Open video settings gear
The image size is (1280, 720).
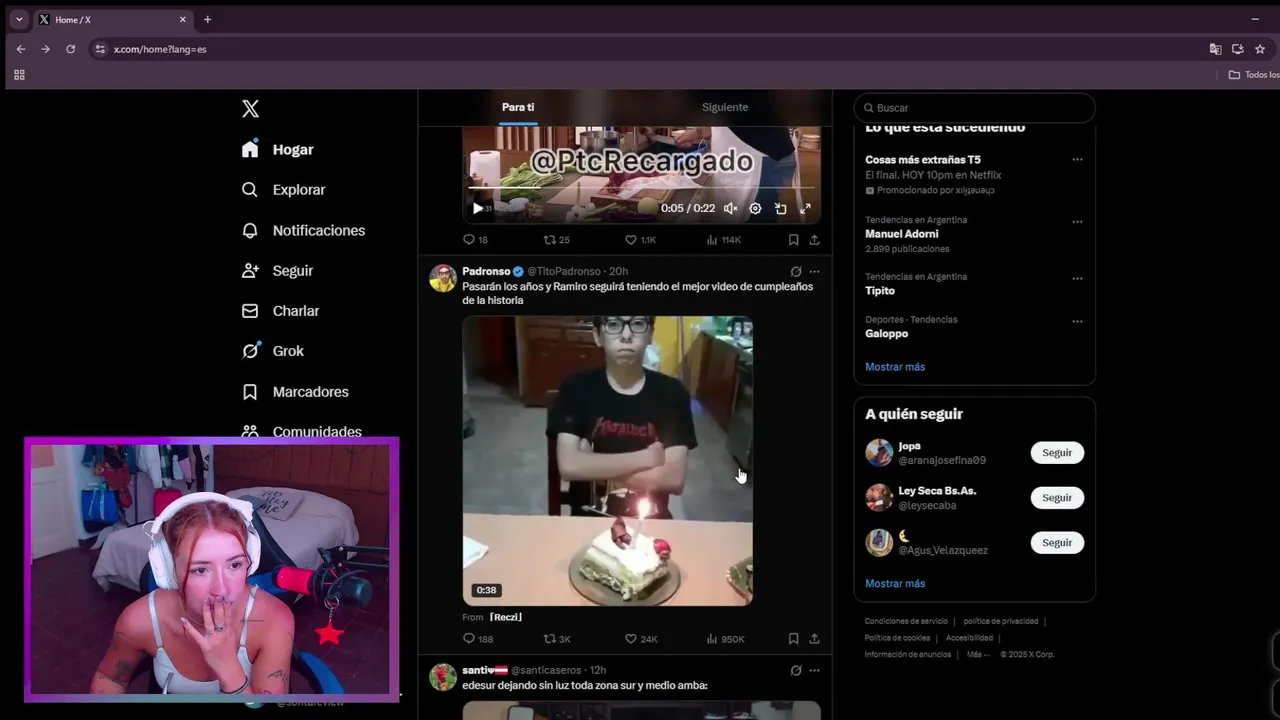tap(755, 208)
